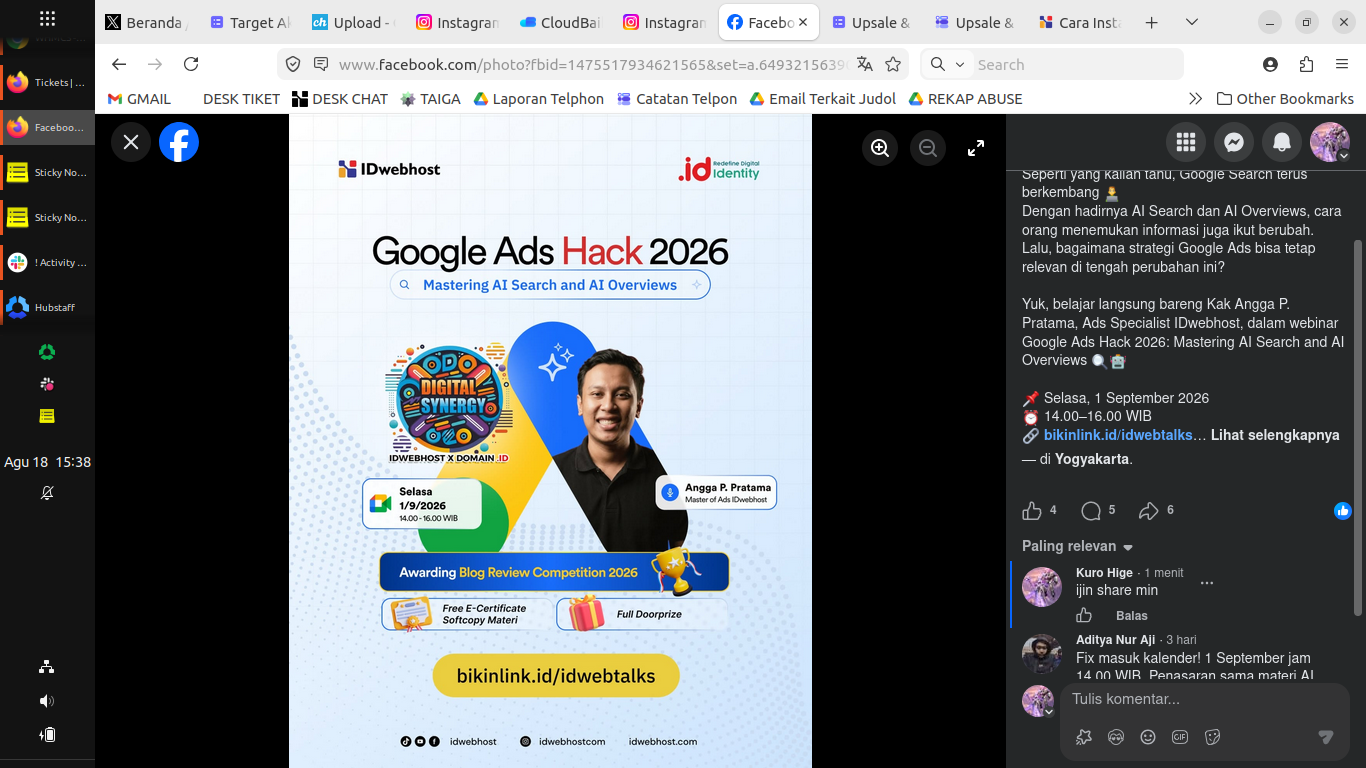Go back to previous page

[x=119, y=64]
